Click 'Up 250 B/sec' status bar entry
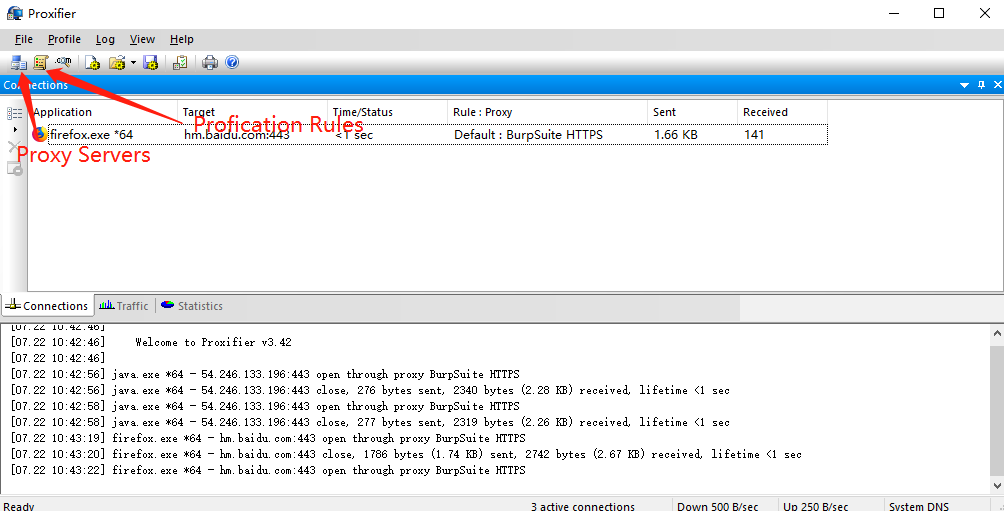This screenshot has height=511, width=1004. tap(816, 506)
